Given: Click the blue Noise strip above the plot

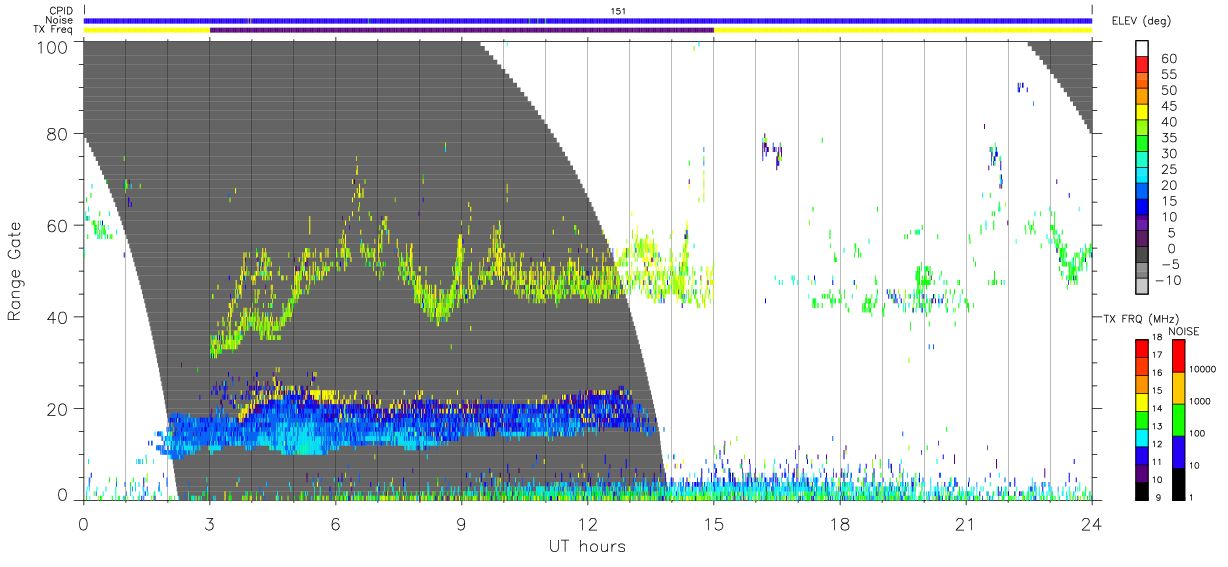Looking at the screenshot, I should pos(588,20).
